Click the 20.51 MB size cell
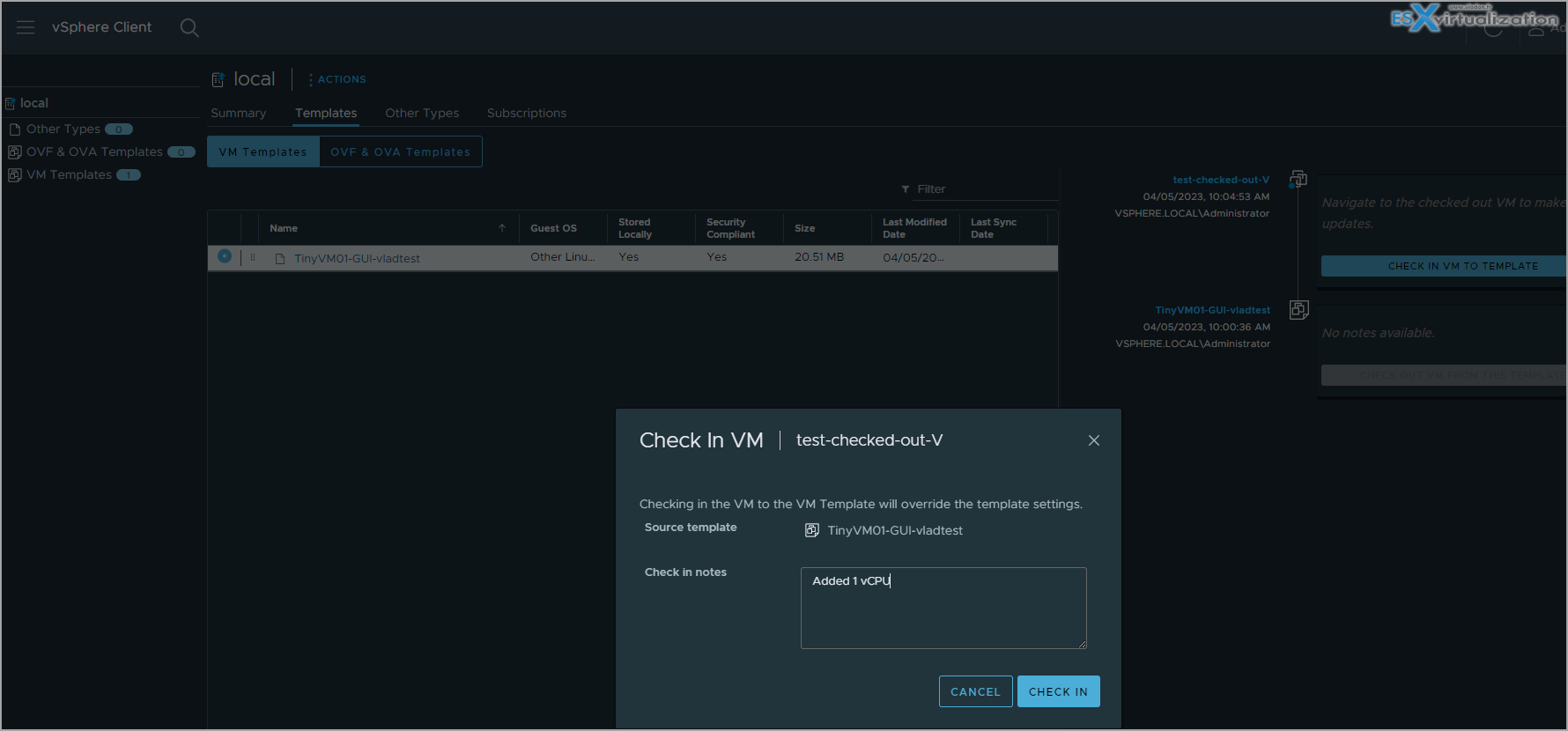1568x731 pixels. pos(819,257)
